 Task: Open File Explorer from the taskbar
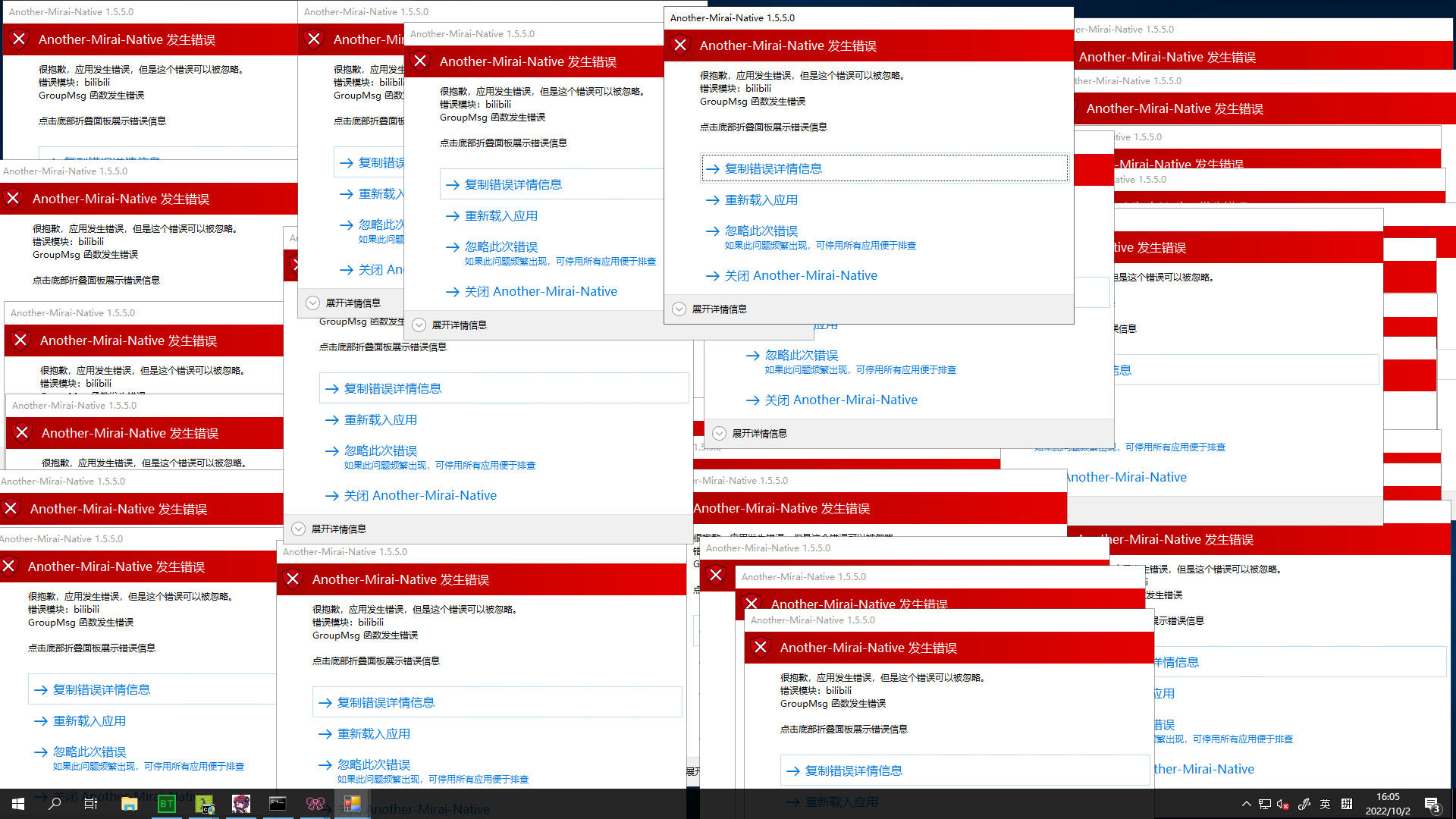click(x=129, y=804)
